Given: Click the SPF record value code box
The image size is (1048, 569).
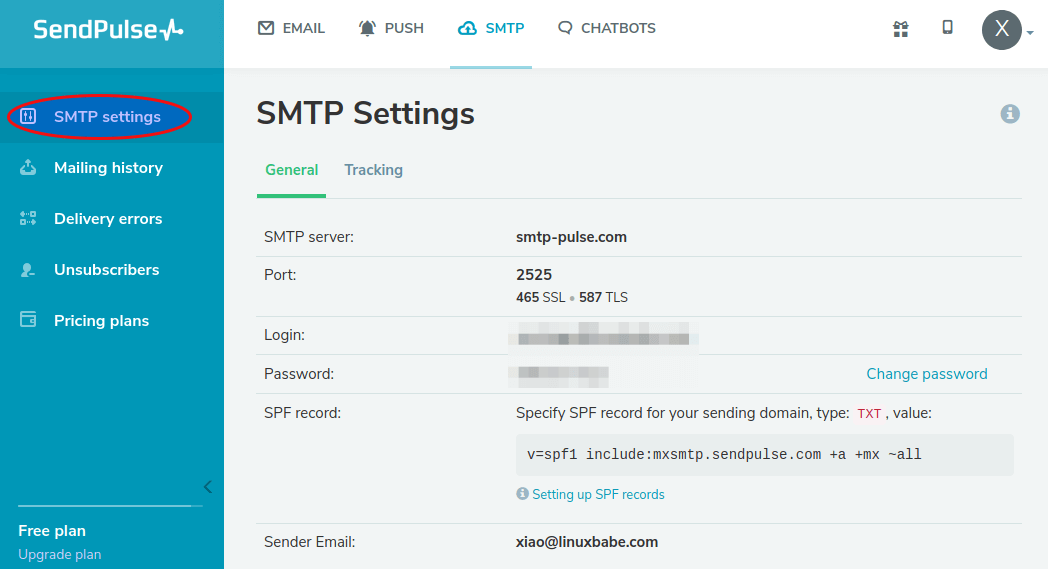Looking at the screenshot, I should pos(764,455).
